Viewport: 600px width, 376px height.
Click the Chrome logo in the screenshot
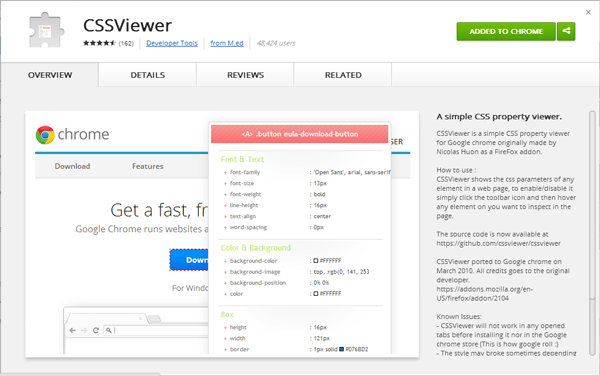click(45, 135)
